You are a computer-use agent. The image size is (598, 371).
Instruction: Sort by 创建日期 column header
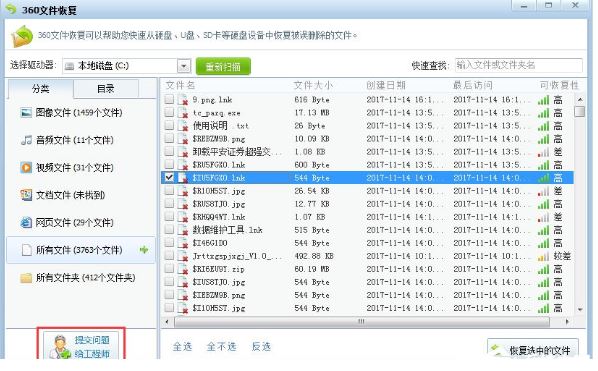pos(386,85)
